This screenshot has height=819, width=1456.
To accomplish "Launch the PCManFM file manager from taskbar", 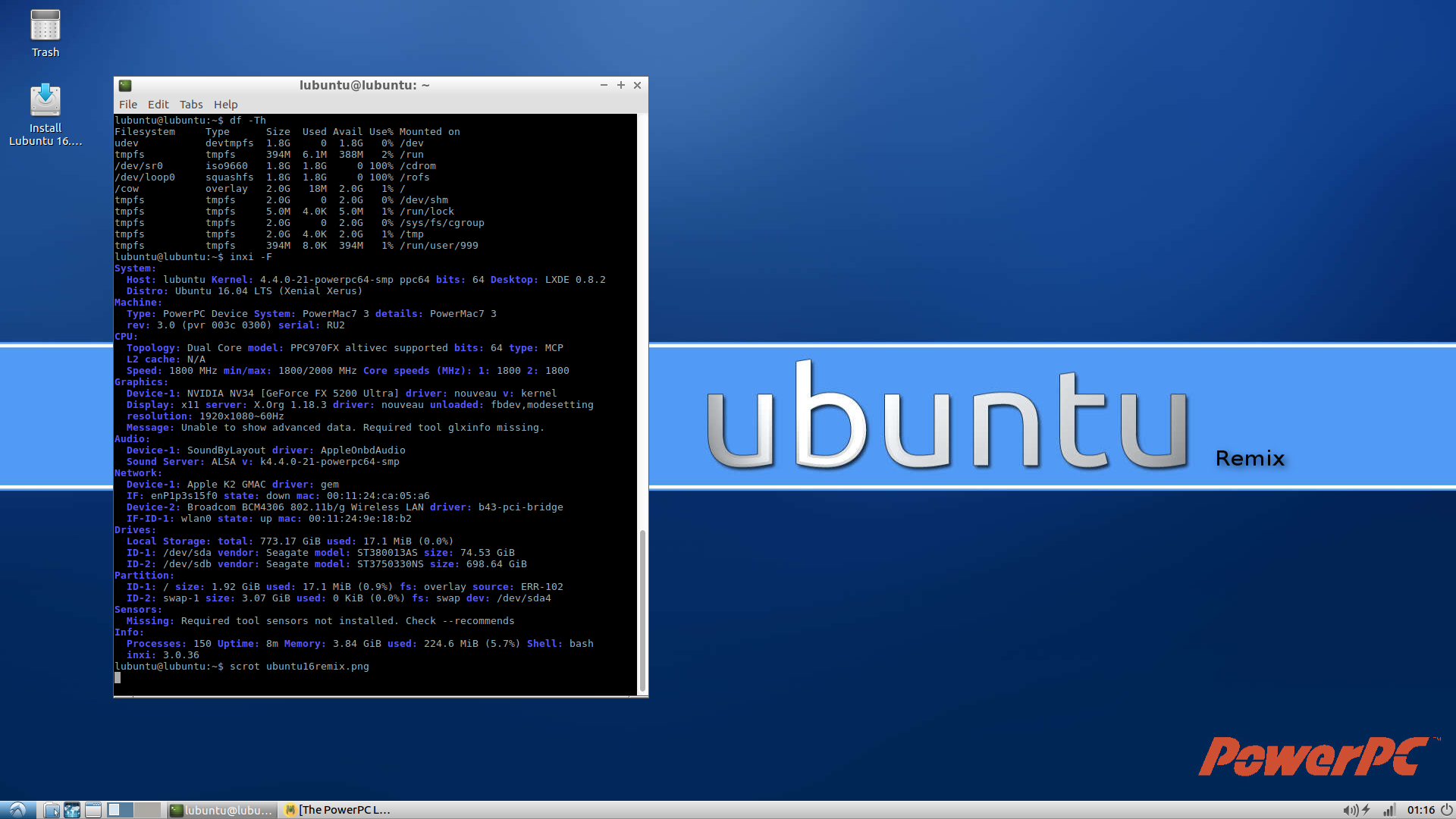I will coord(50,810).
